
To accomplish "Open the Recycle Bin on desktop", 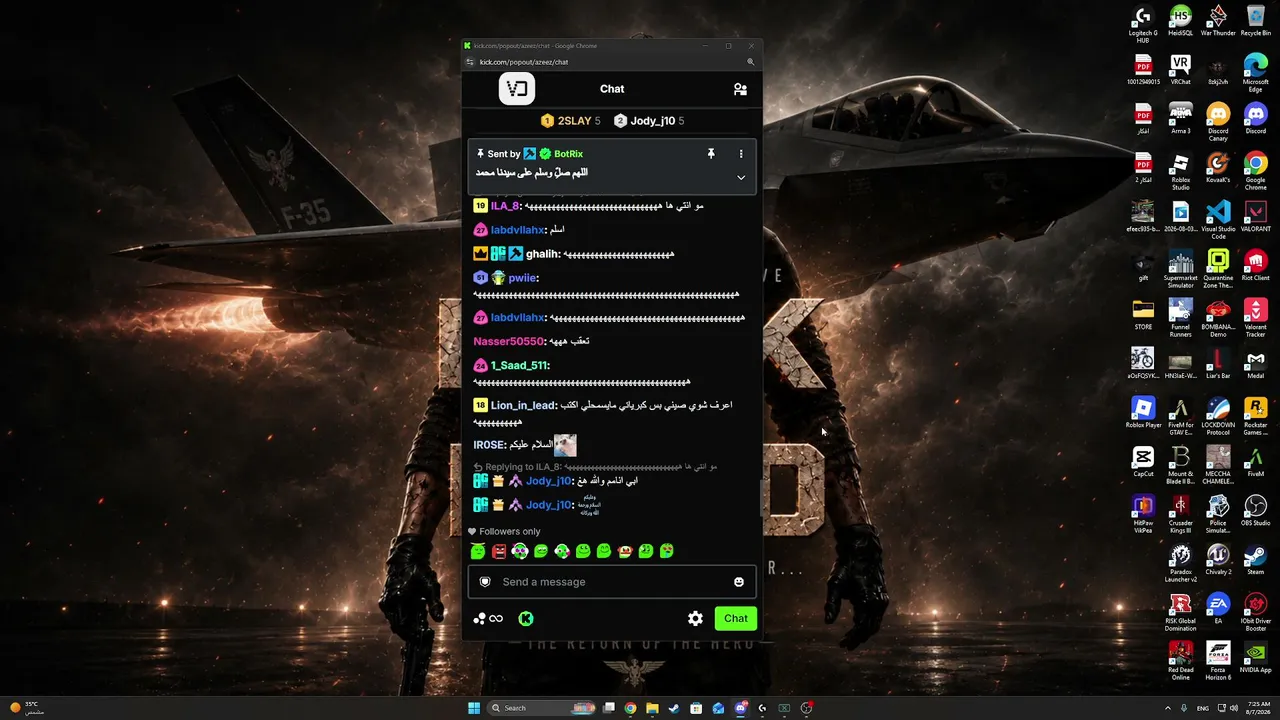I will 1256,22.
